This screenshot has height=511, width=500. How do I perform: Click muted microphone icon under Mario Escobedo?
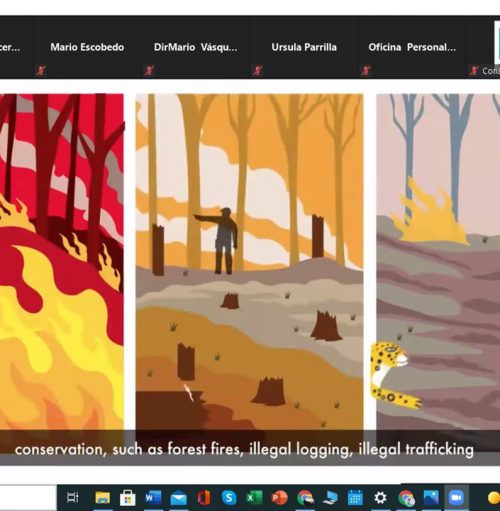point(41,70)
